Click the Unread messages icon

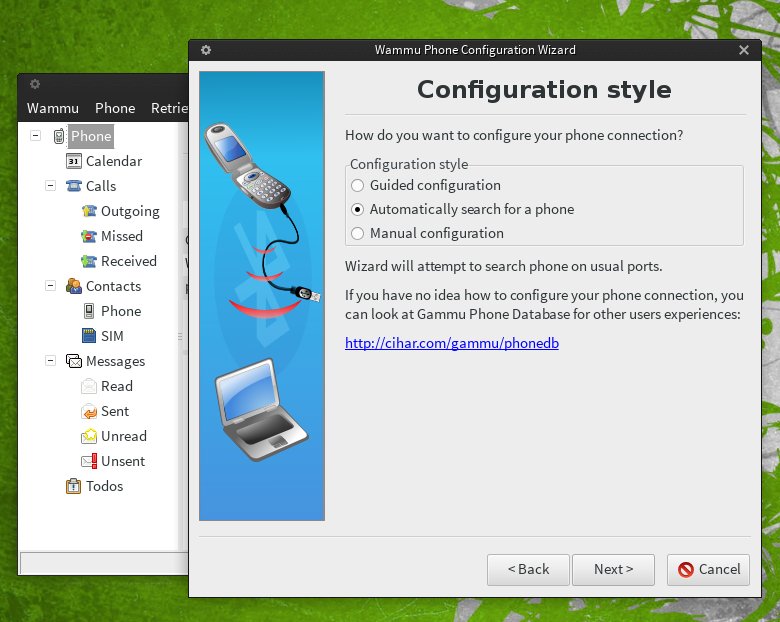[89, 436]
